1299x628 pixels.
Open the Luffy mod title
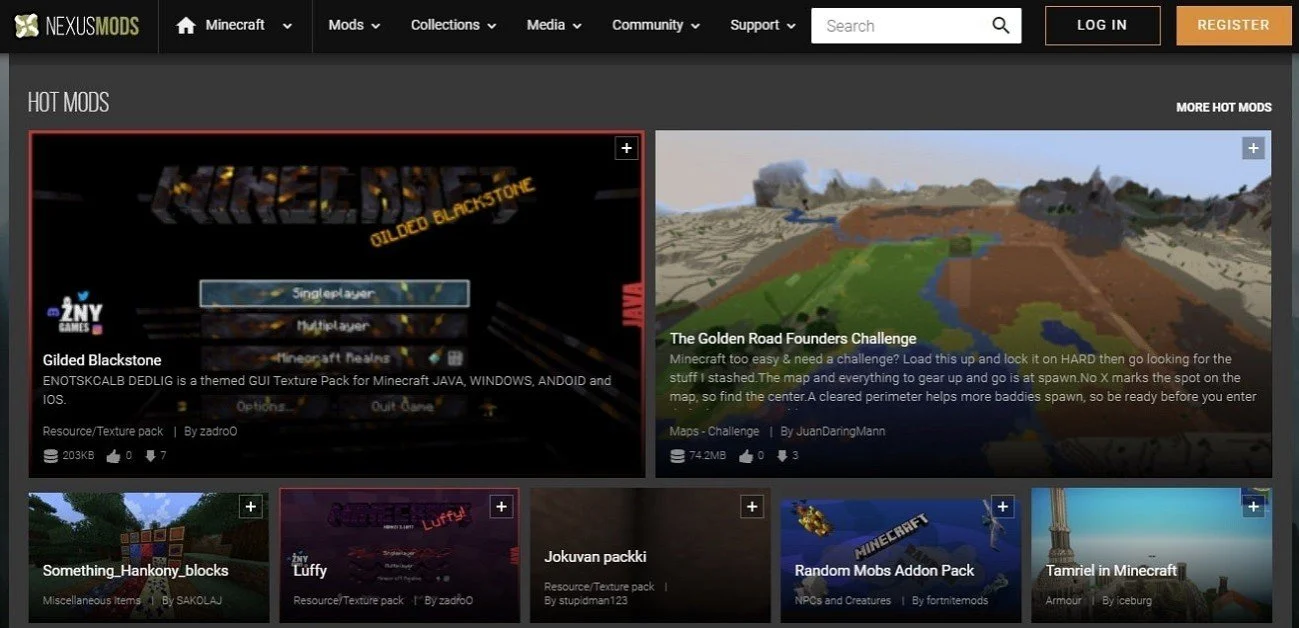pyautogui.click(x=310, y=570)
